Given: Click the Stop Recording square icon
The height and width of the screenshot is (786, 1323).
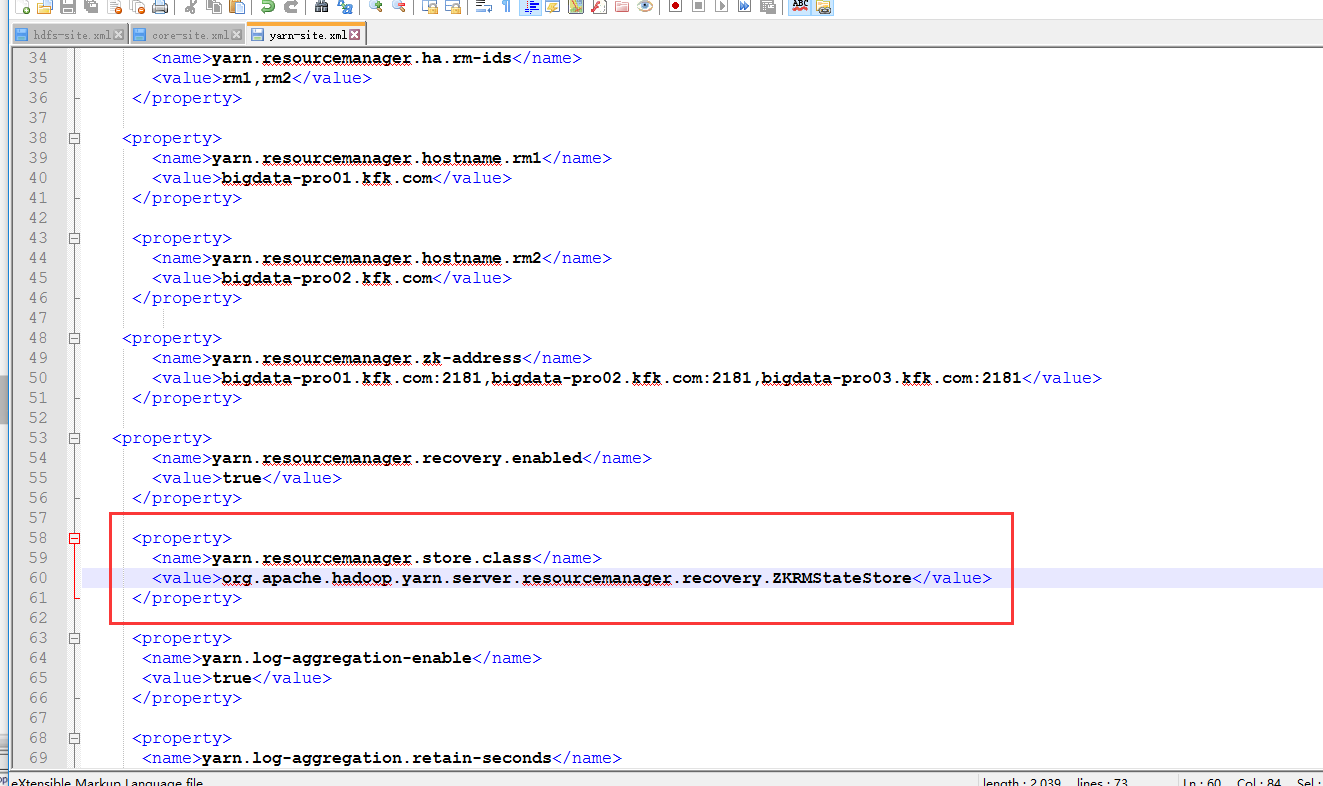Looking at the screenshot, I should coord(698,6).
